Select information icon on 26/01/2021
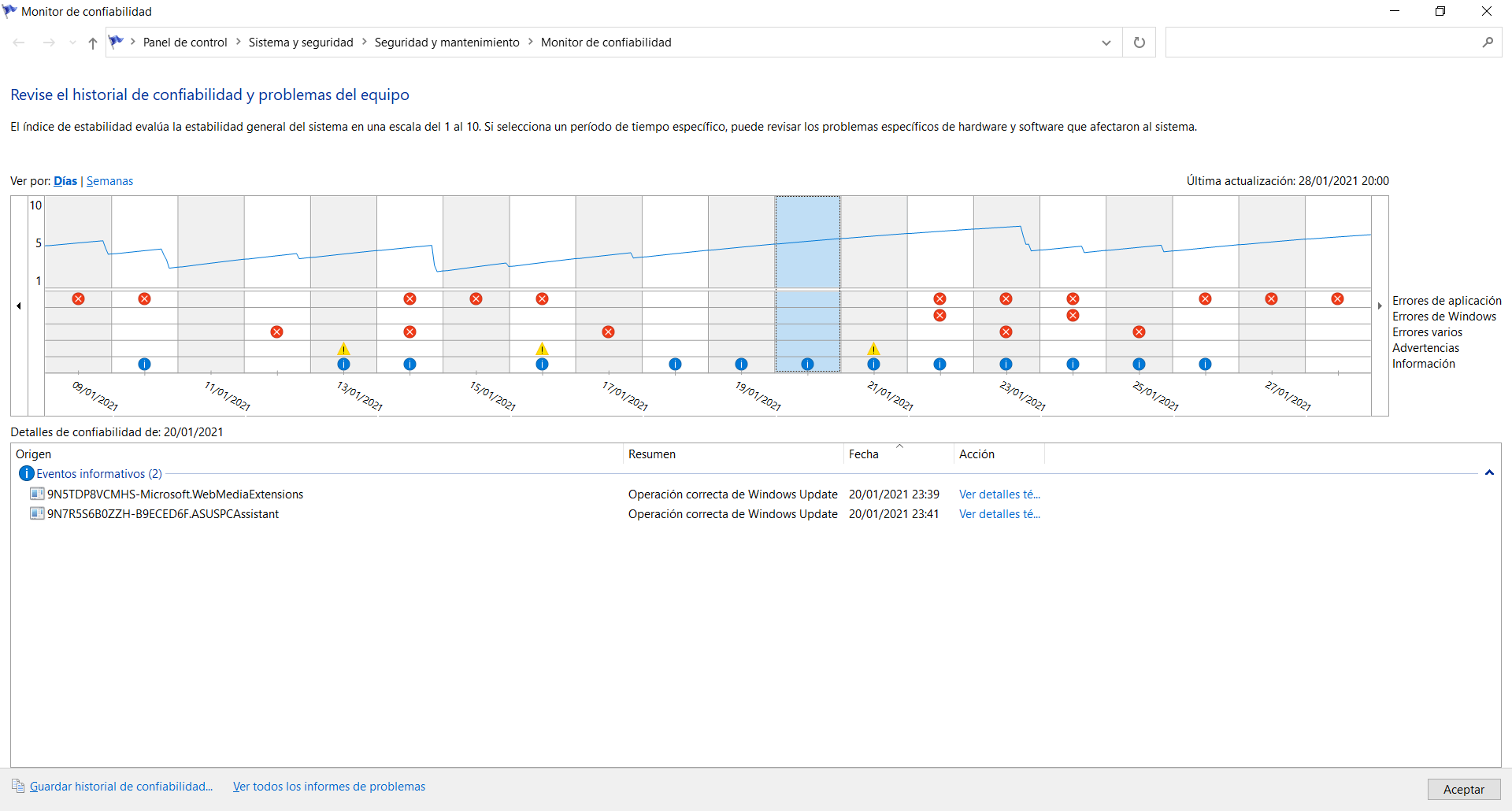 click(1205, 364)
